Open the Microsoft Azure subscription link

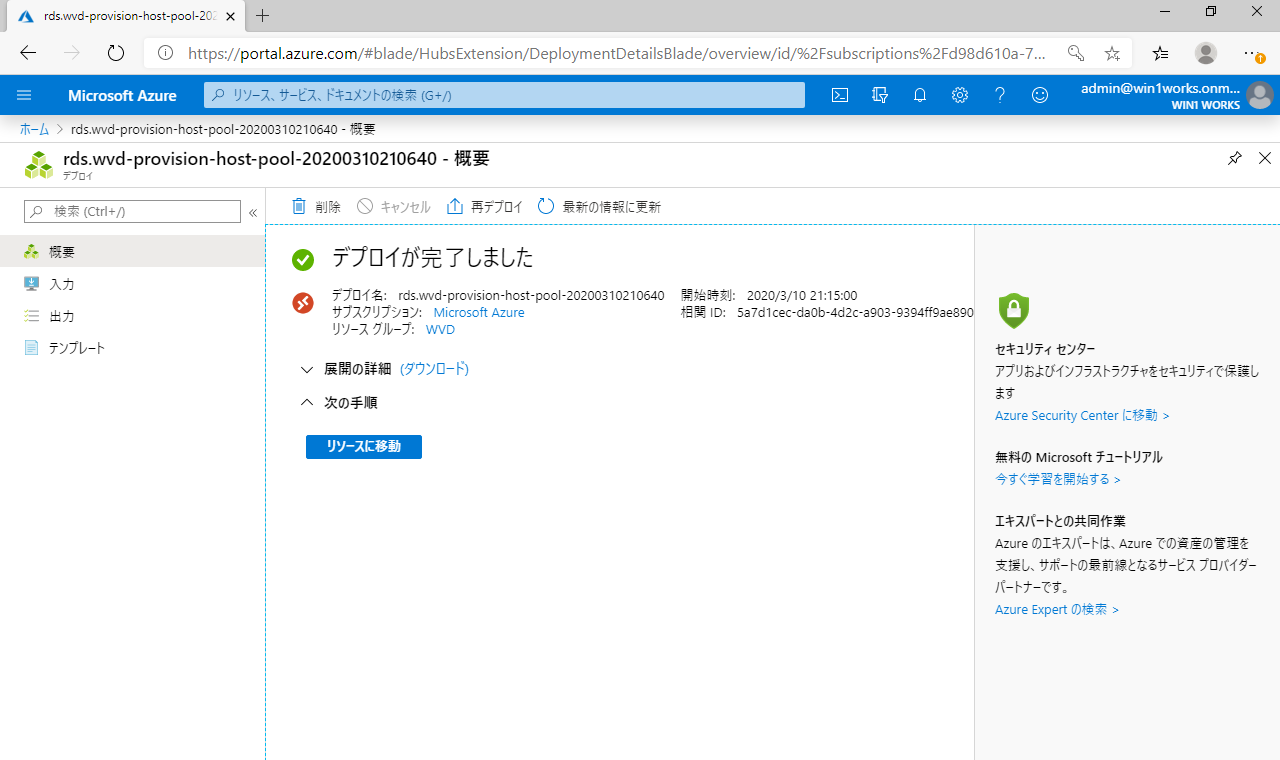(x=479, y=313)
